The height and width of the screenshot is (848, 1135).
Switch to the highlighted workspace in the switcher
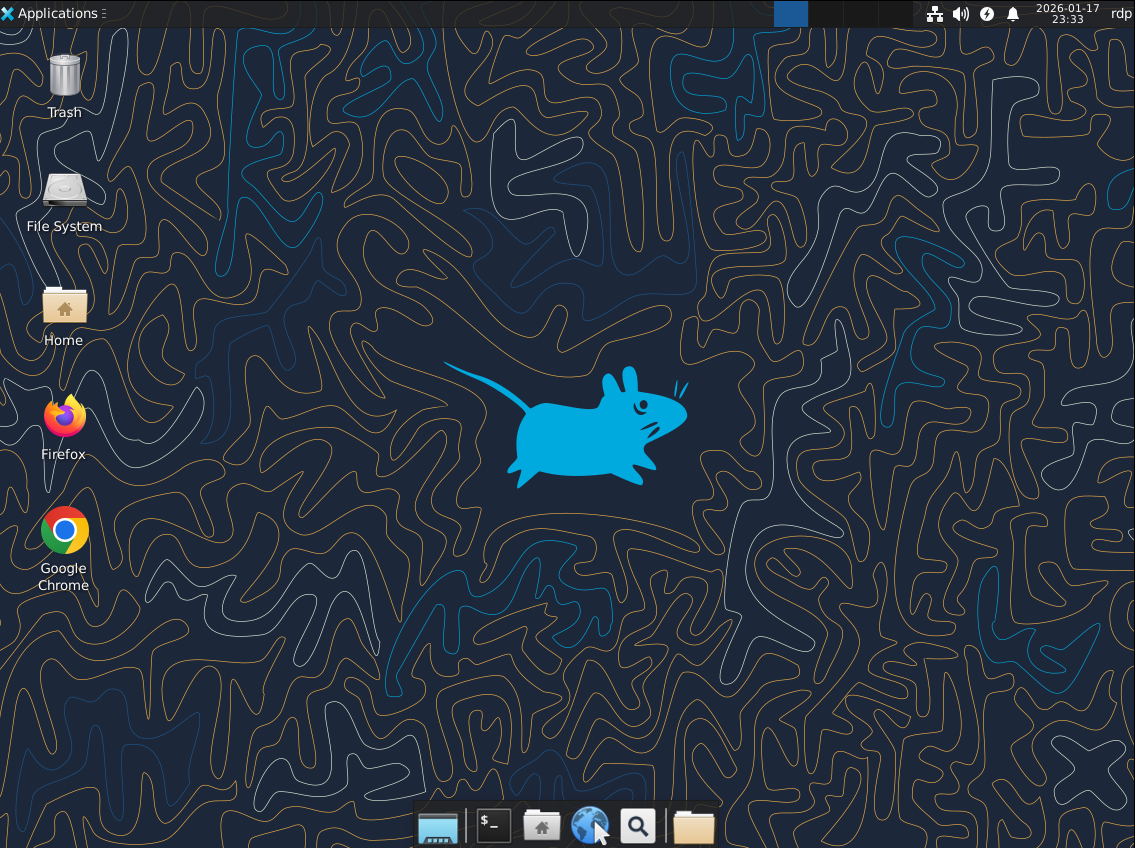click(790, 14)
